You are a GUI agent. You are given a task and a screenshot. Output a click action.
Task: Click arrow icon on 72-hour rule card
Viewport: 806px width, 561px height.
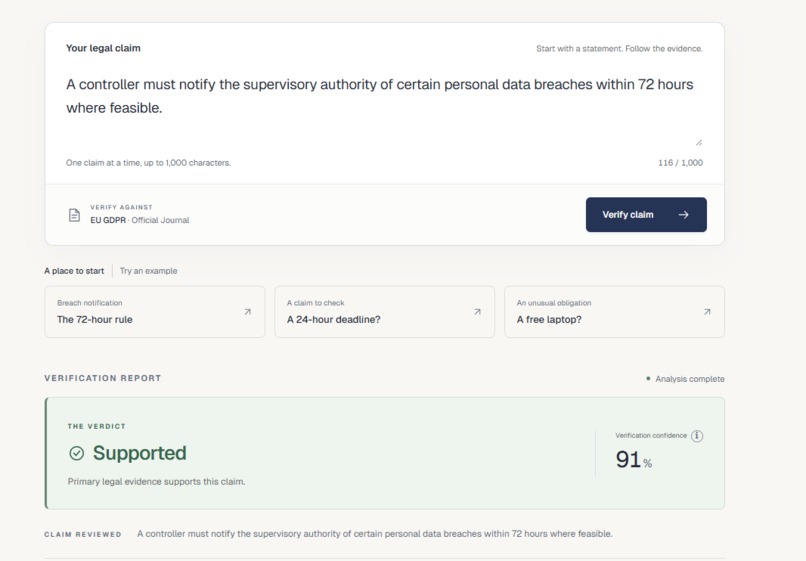(248, 312)
